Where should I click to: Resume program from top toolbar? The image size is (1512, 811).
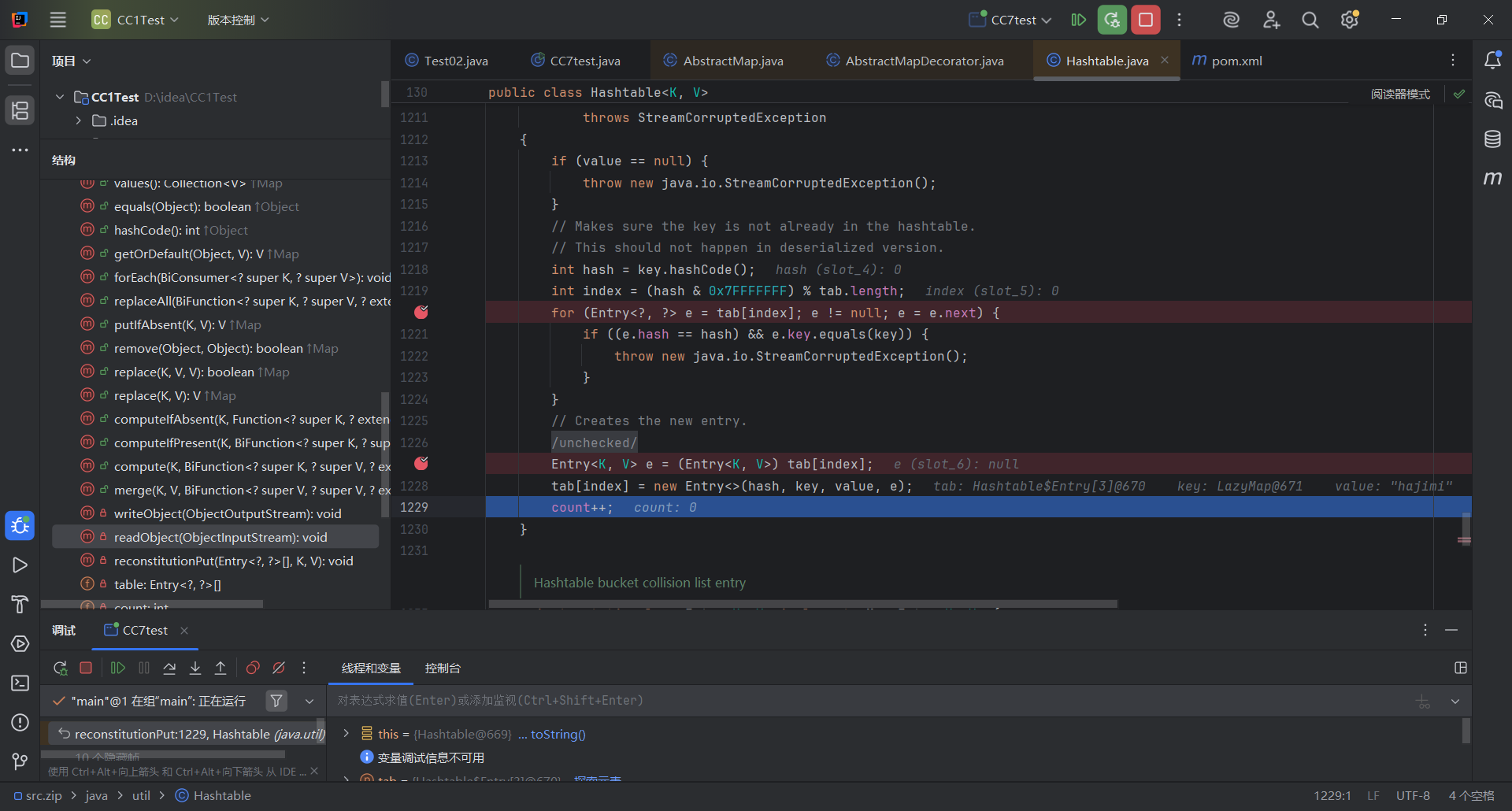click(x=1079, y=20)
